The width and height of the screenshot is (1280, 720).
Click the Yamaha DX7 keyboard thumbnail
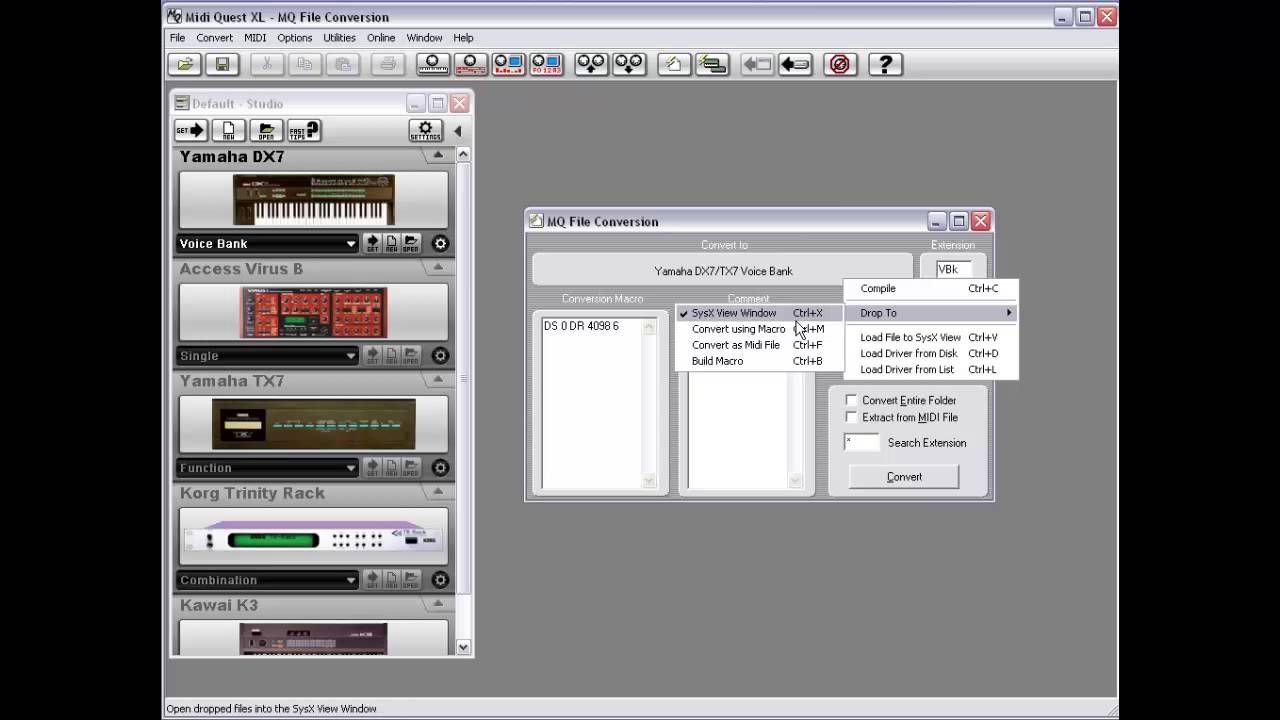coord(314,199)
